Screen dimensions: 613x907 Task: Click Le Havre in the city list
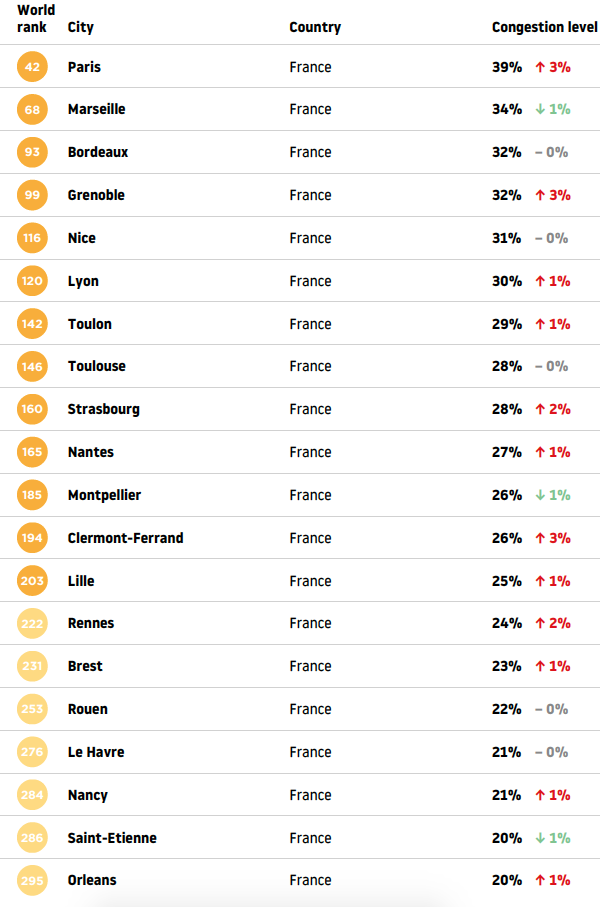coord(96,752)
